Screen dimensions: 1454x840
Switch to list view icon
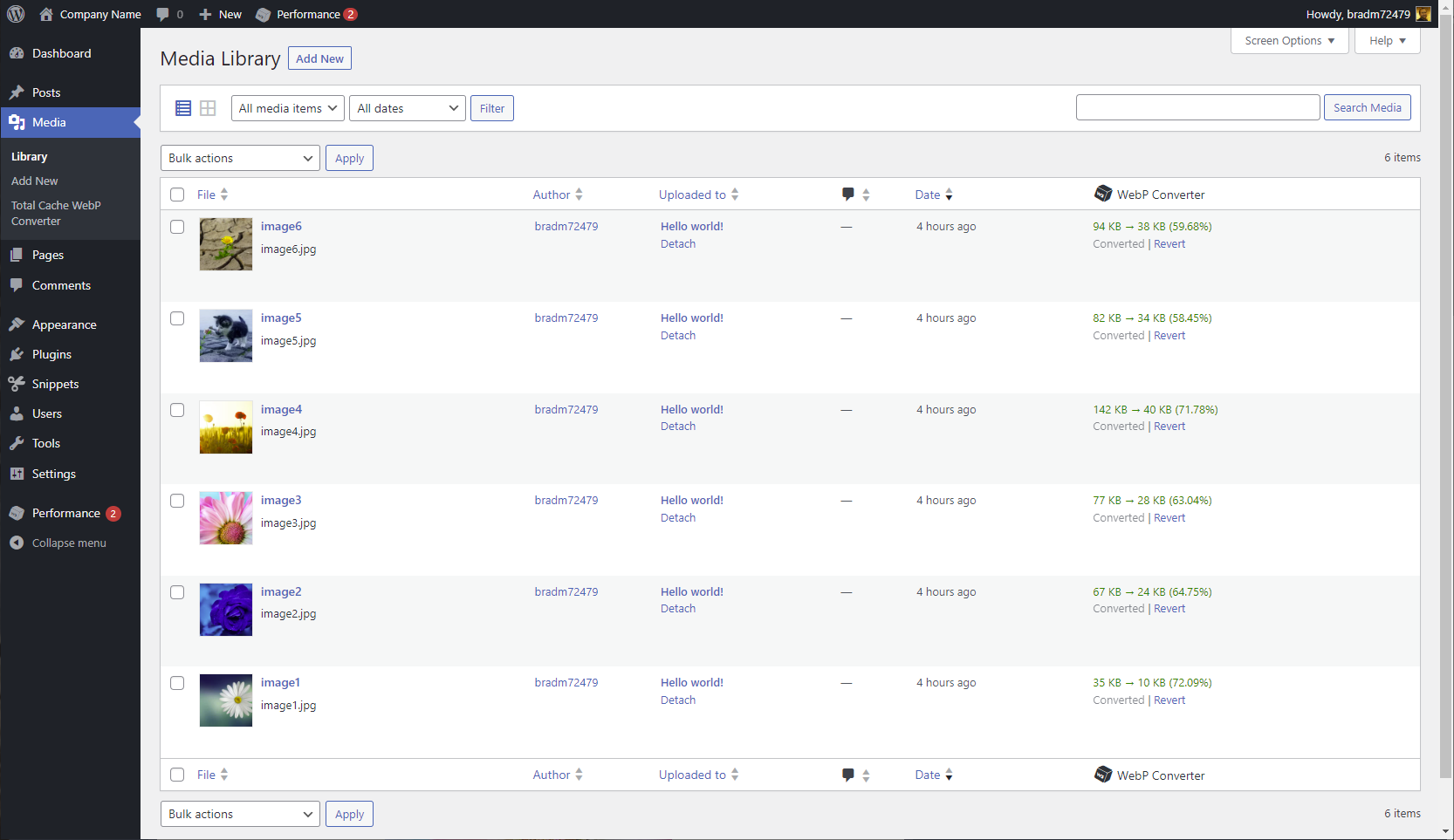pos(183,108)
